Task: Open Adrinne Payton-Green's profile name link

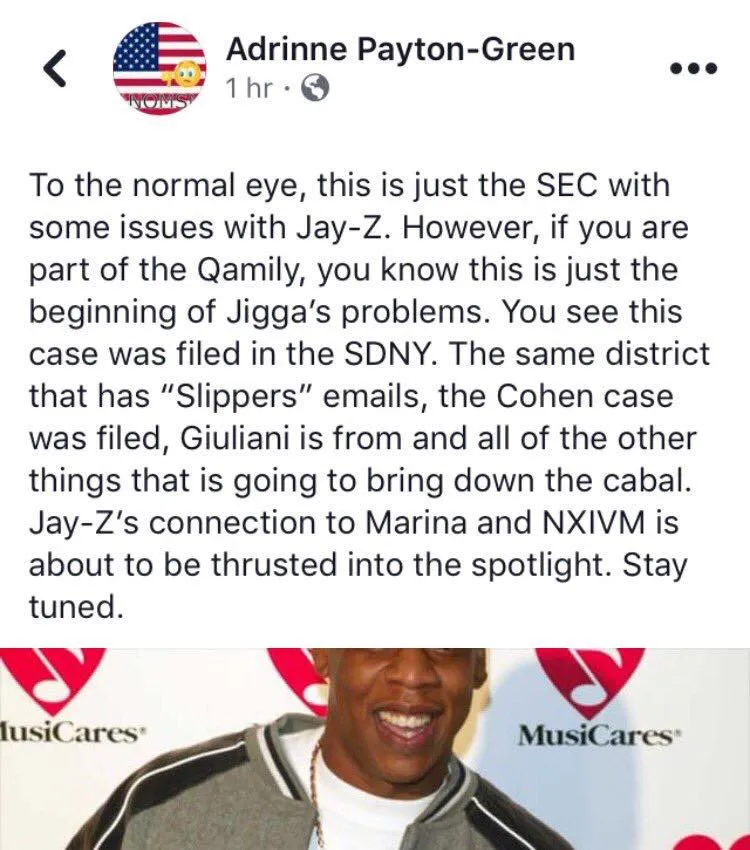Action: 400,50
